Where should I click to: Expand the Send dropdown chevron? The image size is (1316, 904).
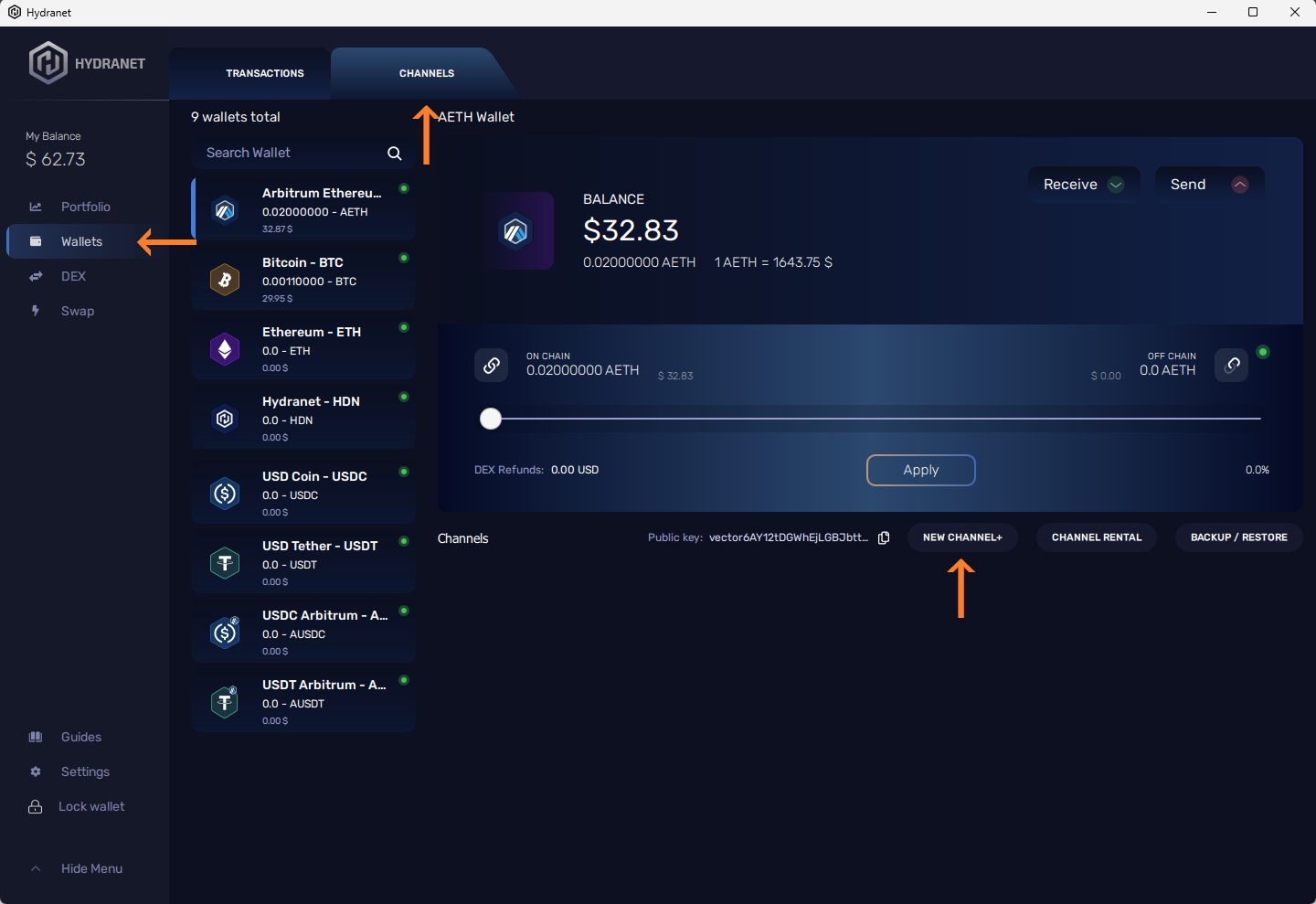coord(1240,185)
